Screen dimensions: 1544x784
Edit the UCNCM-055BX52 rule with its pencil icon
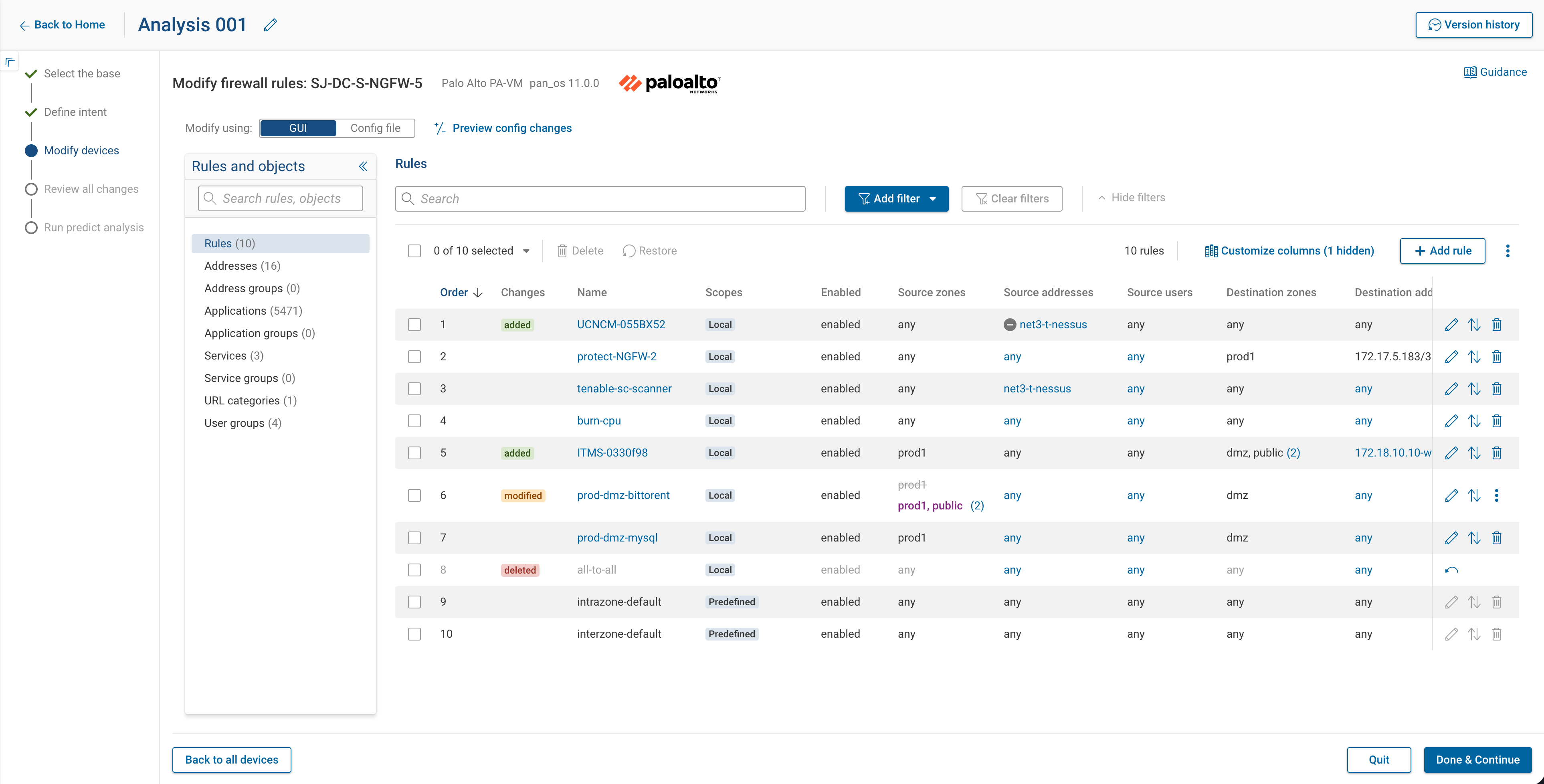pos(1451,324)
